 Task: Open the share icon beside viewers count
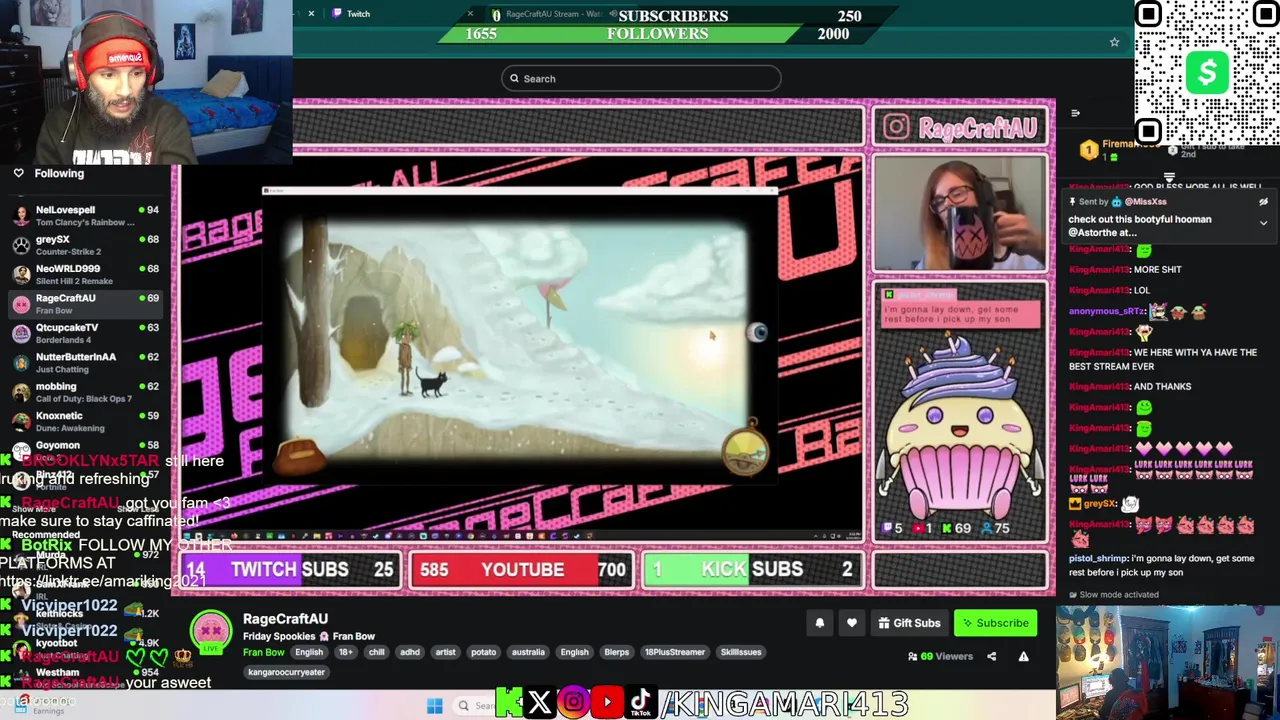[x=991, y=656]
